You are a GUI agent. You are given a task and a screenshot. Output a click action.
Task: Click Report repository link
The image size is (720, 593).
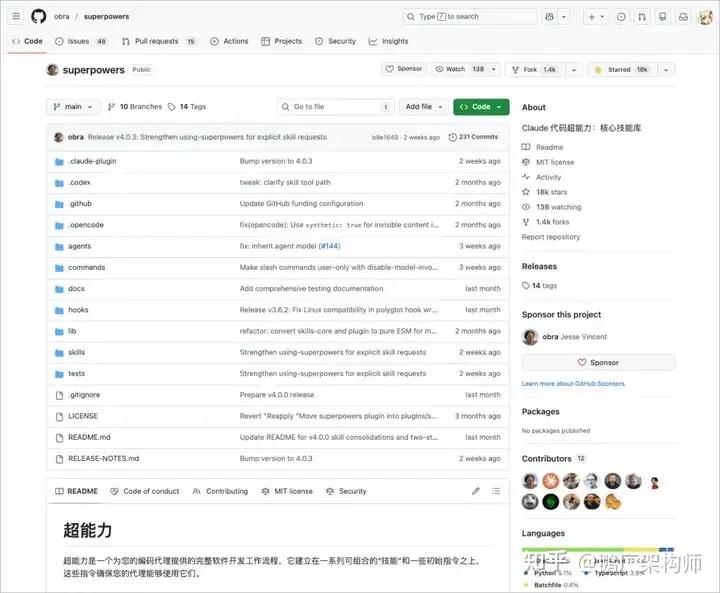[551, 237]
